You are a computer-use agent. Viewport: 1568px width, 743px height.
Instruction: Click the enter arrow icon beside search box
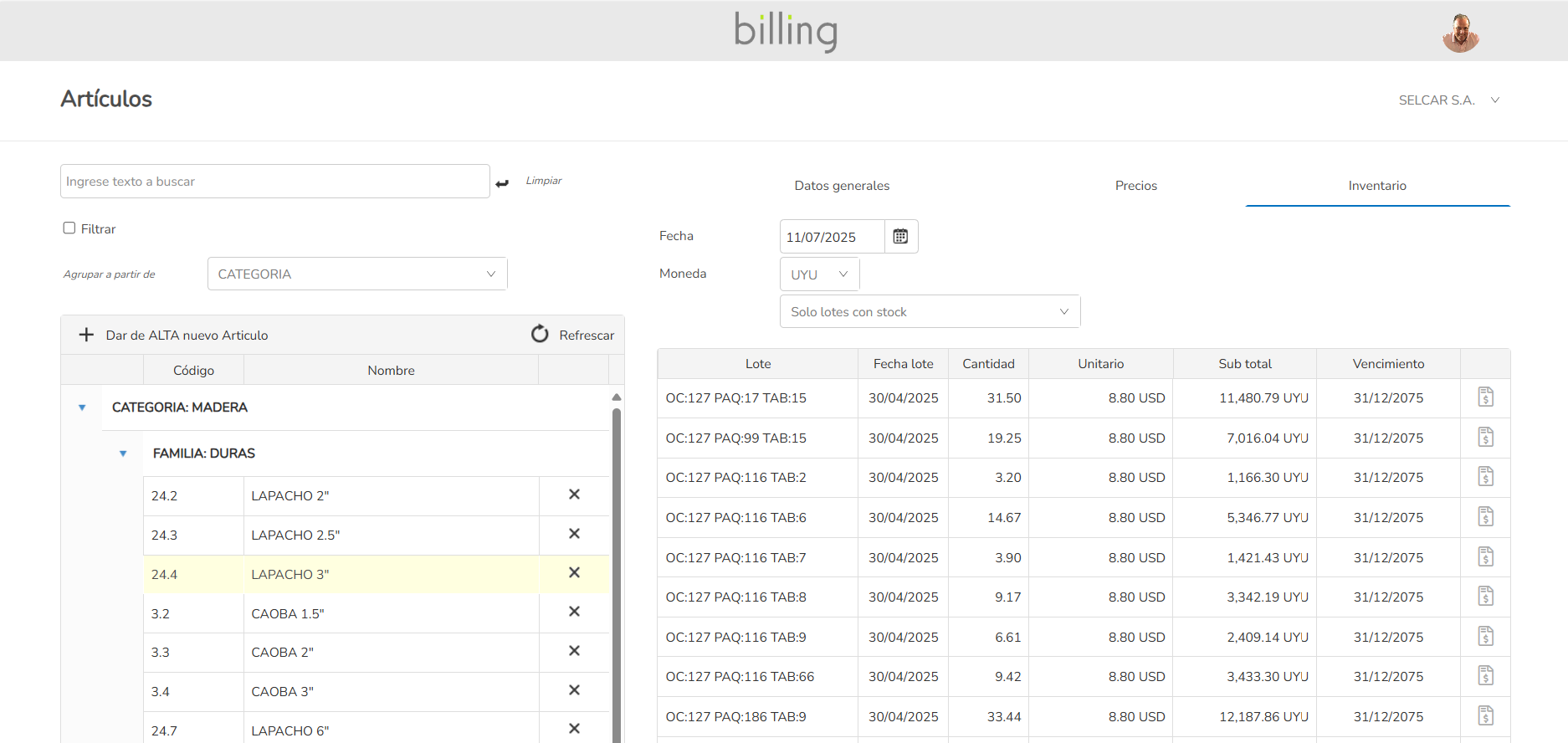[502, 183]
